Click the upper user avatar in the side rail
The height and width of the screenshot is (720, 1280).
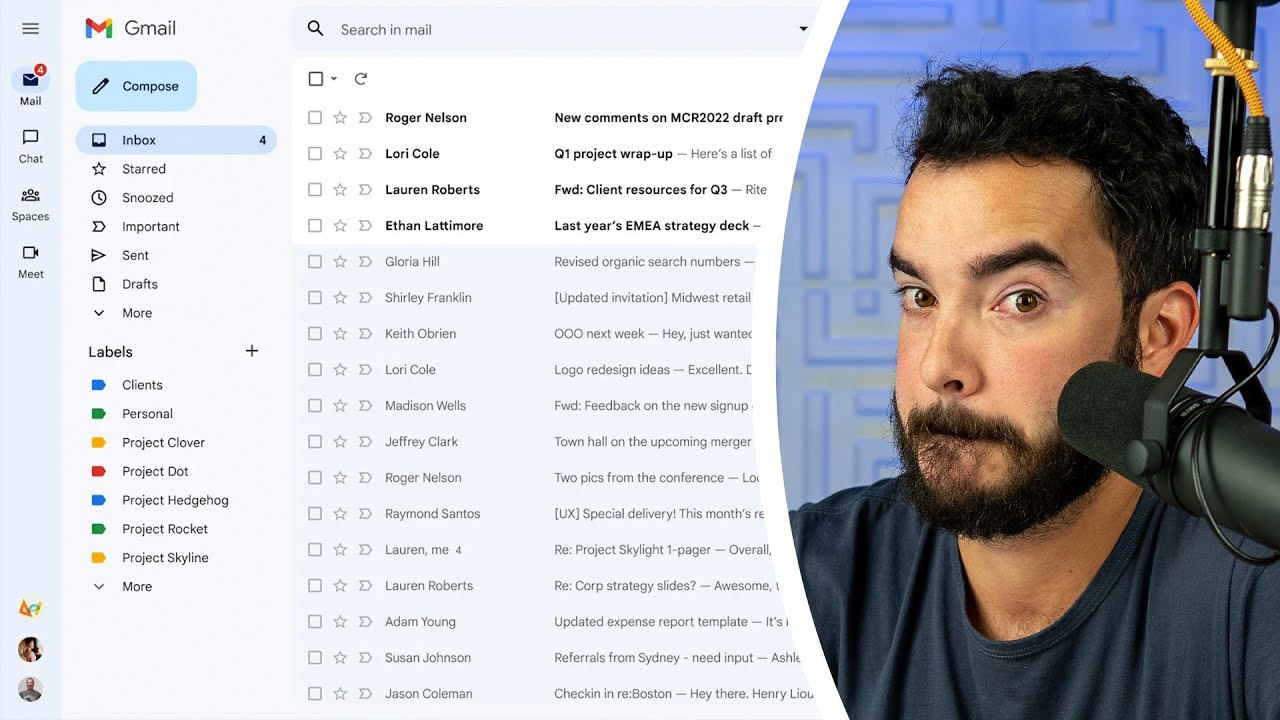30,649
